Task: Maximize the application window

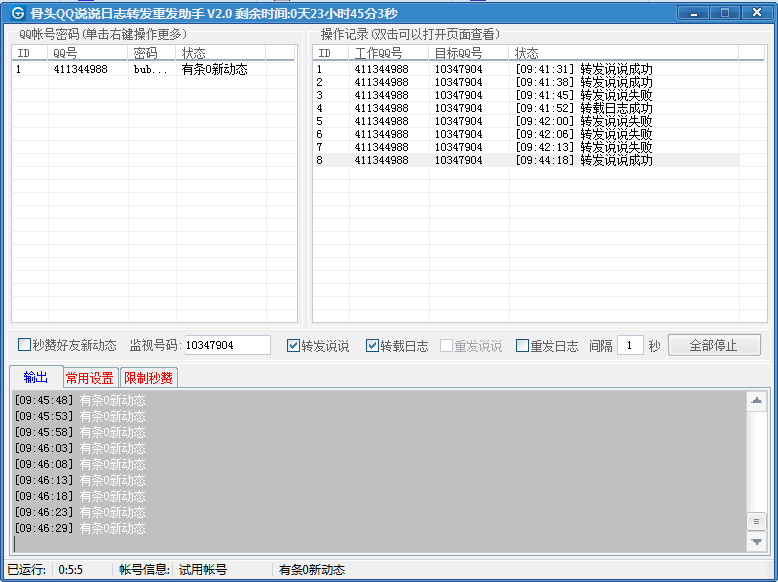Action: [724, 12]
